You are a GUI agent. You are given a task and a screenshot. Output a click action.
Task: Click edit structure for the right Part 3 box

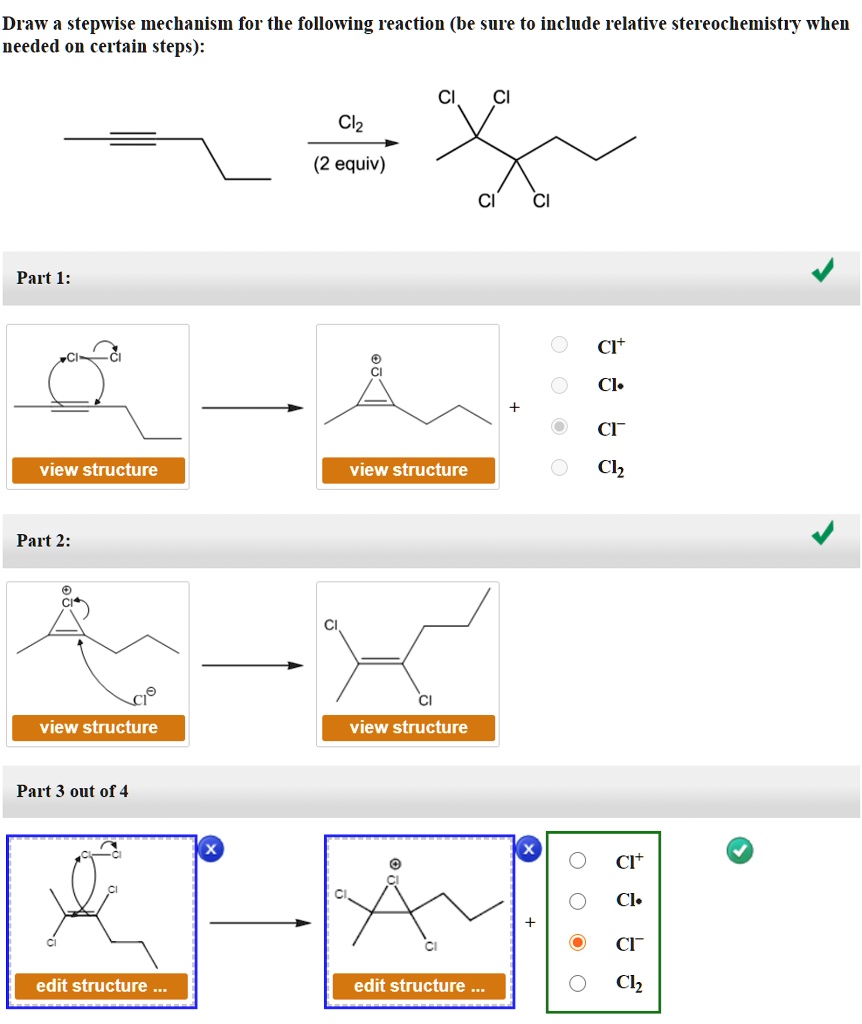pyautogui.click(x=420, y=985)
